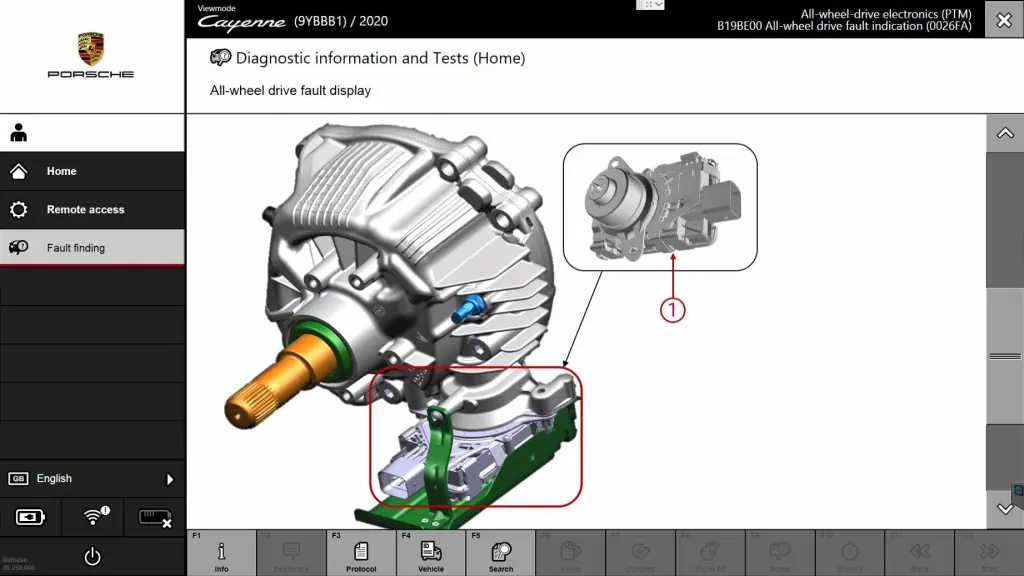The image size is (1024, 576).
Task: Open the F3 Protocol function
Action: point(361,552)
